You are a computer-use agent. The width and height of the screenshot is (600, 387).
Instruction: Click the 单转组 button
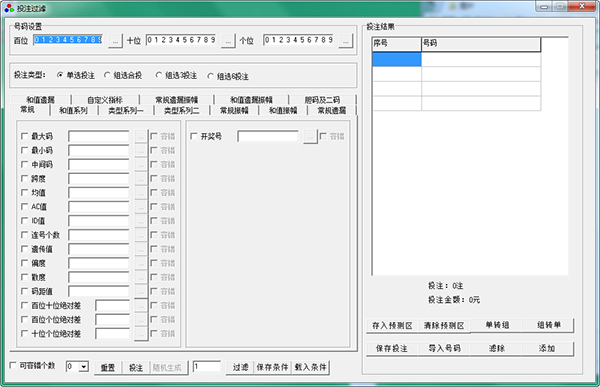pyautogui.click(x=496, y=325)
